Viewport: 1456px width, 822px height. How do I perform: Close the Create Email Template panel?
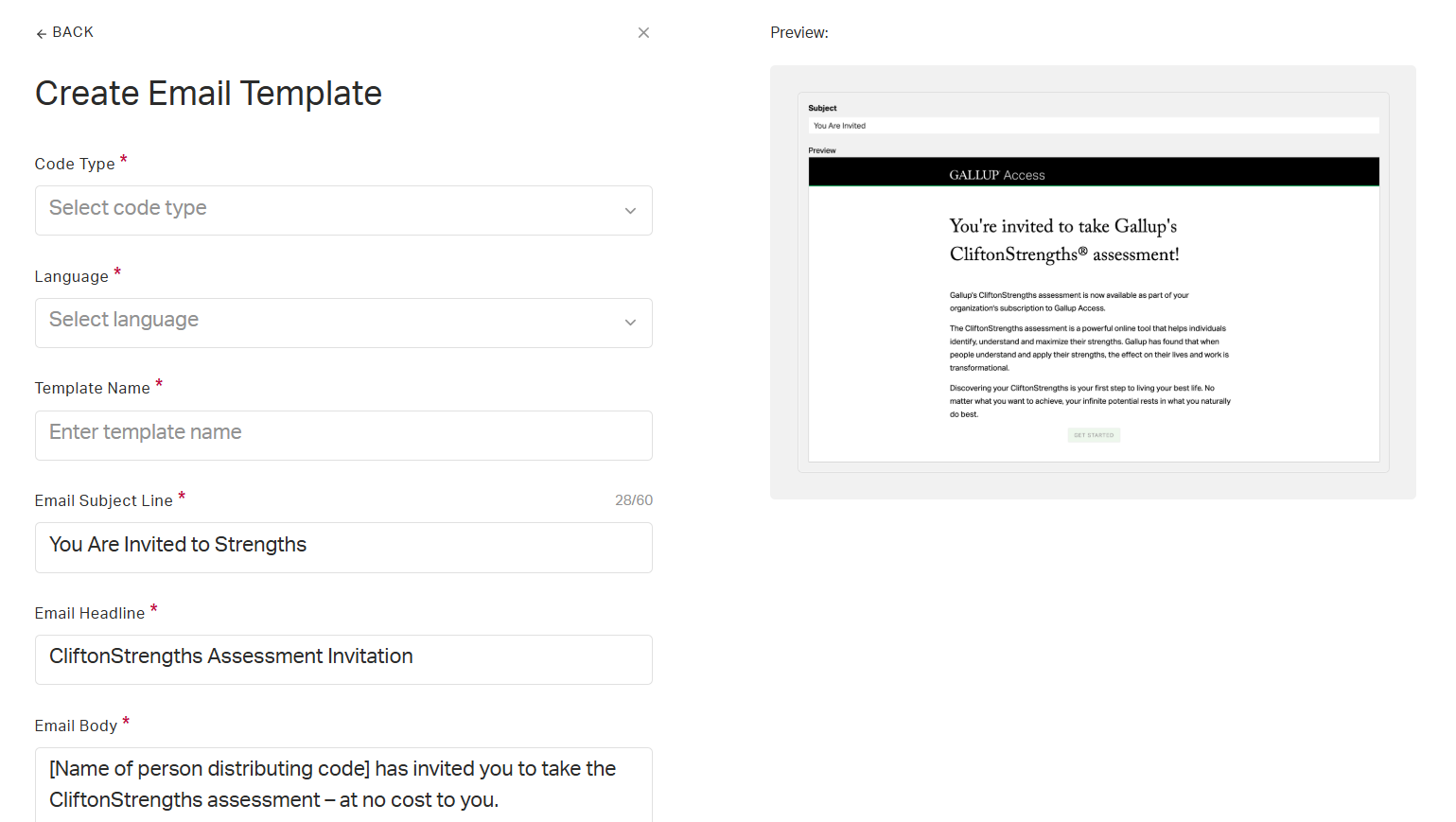coord(643,32)
